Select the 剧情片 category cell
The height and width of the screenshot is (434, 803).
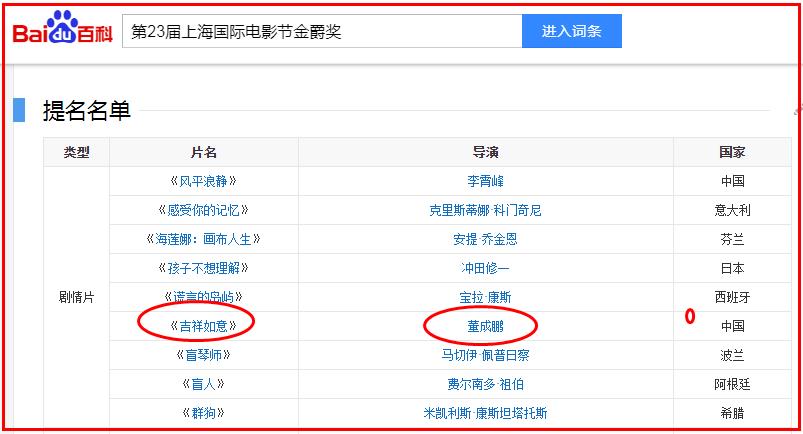(76, 297)
